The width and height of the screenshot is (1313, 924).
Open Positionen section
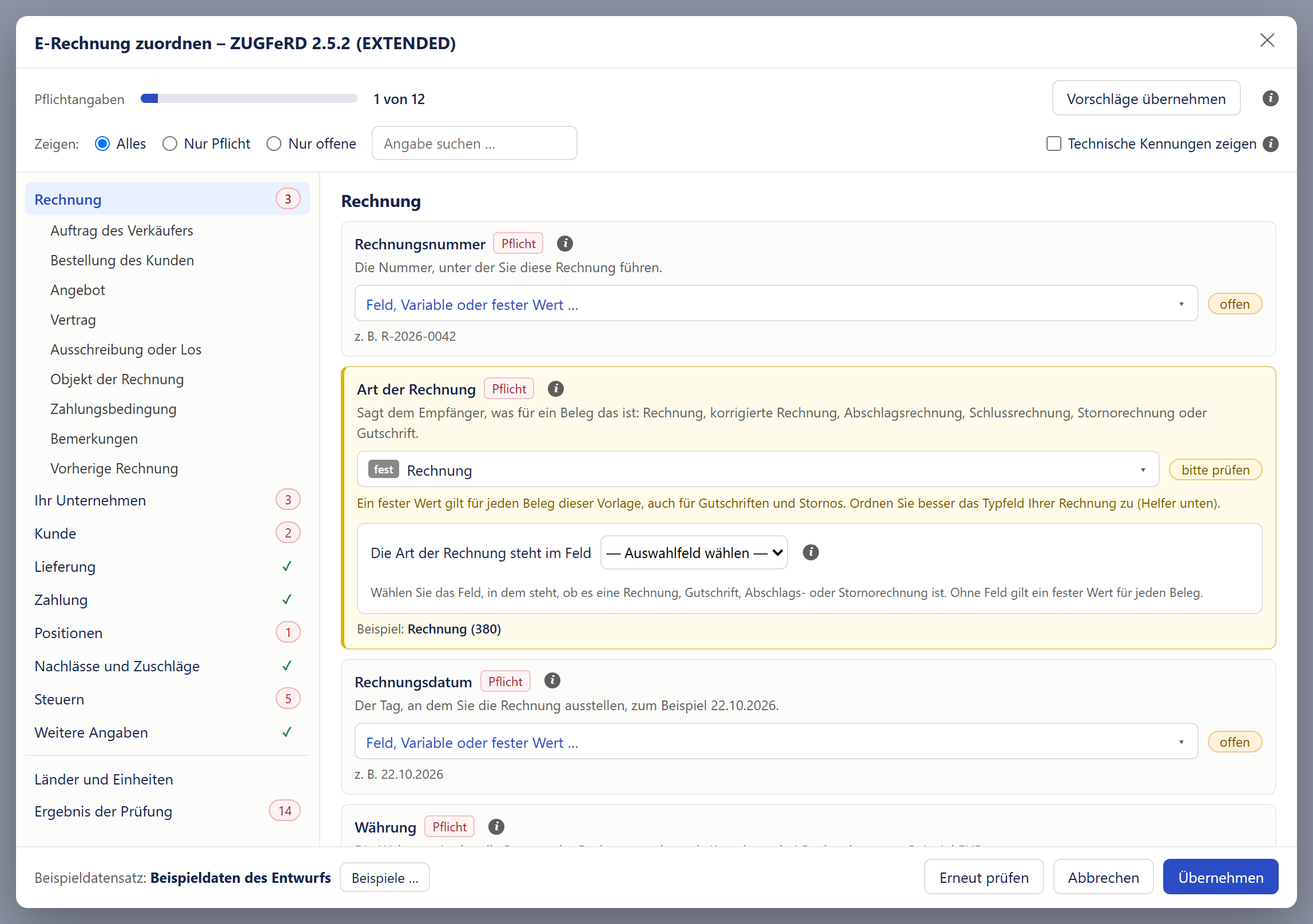[168, 633]
